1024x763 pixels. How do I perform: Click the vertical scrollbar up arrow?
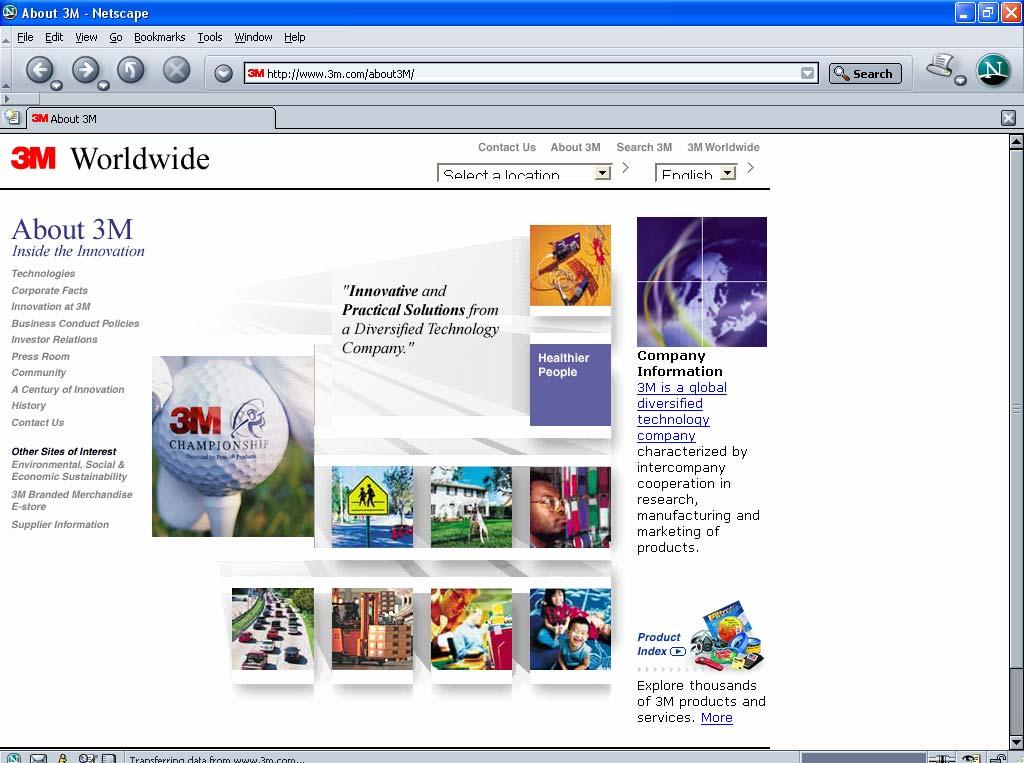tap(1016, 141)
